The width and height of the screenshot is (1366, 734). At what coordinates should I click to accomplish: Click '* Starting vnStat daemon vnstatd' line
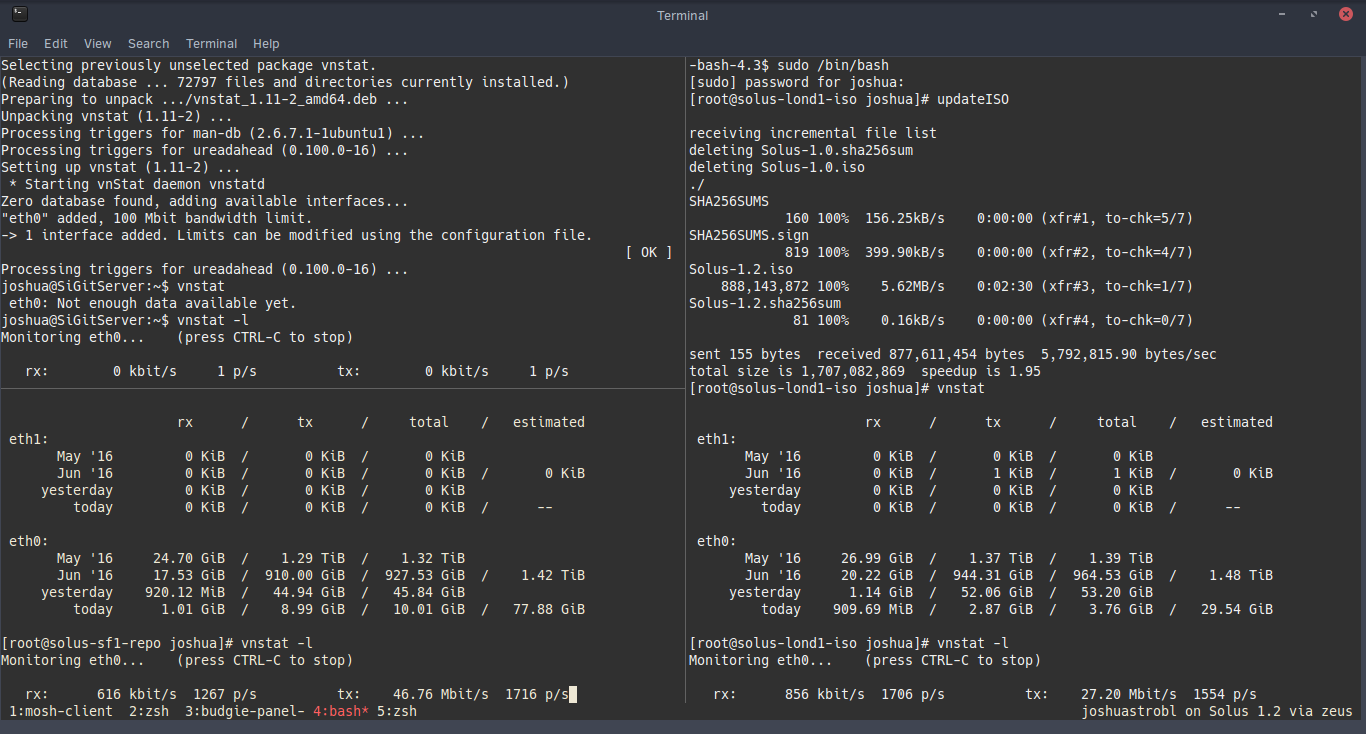click(x=137, y=184)
